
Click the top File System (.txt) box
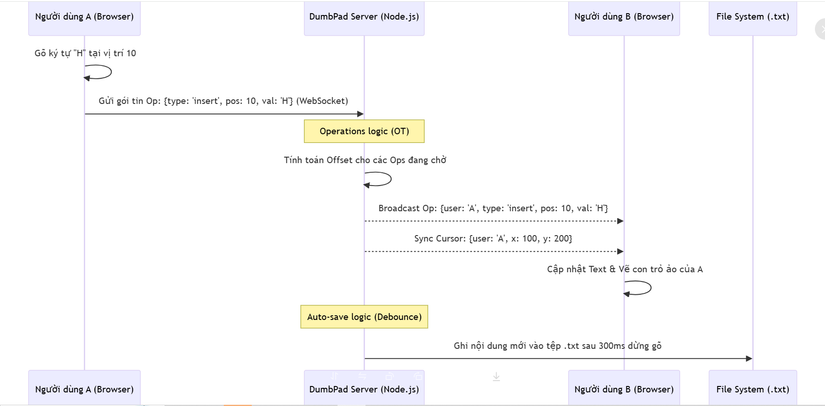click(753, 17)
